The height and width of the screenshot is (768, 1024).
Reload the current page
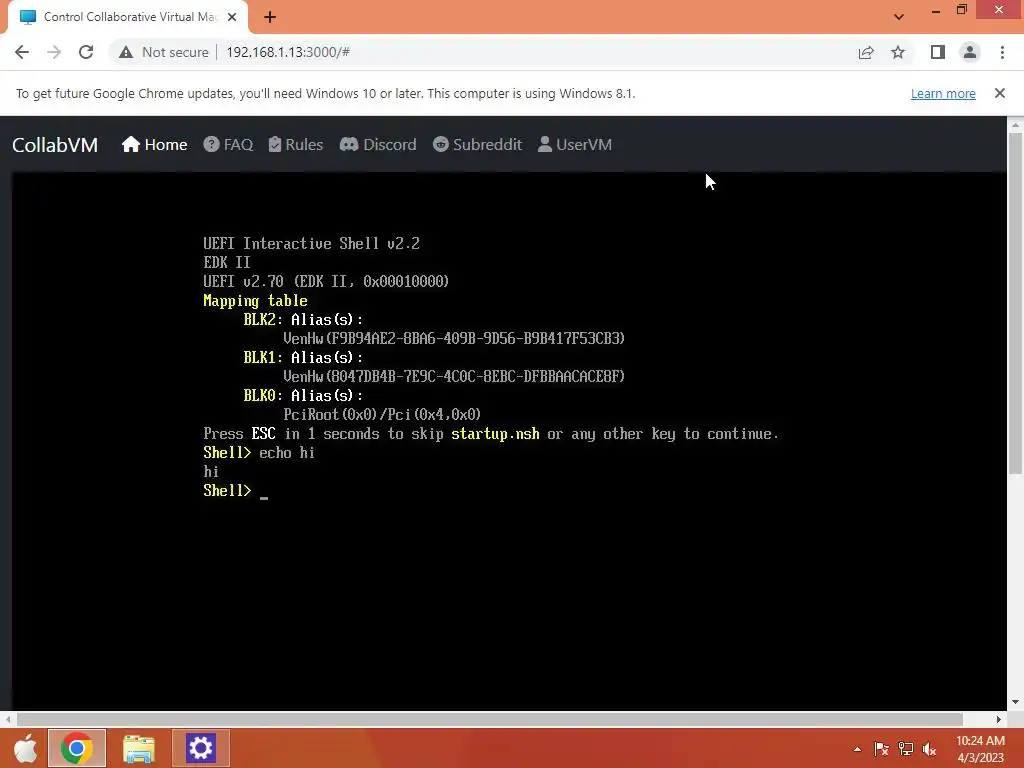[x=86, y=52]
